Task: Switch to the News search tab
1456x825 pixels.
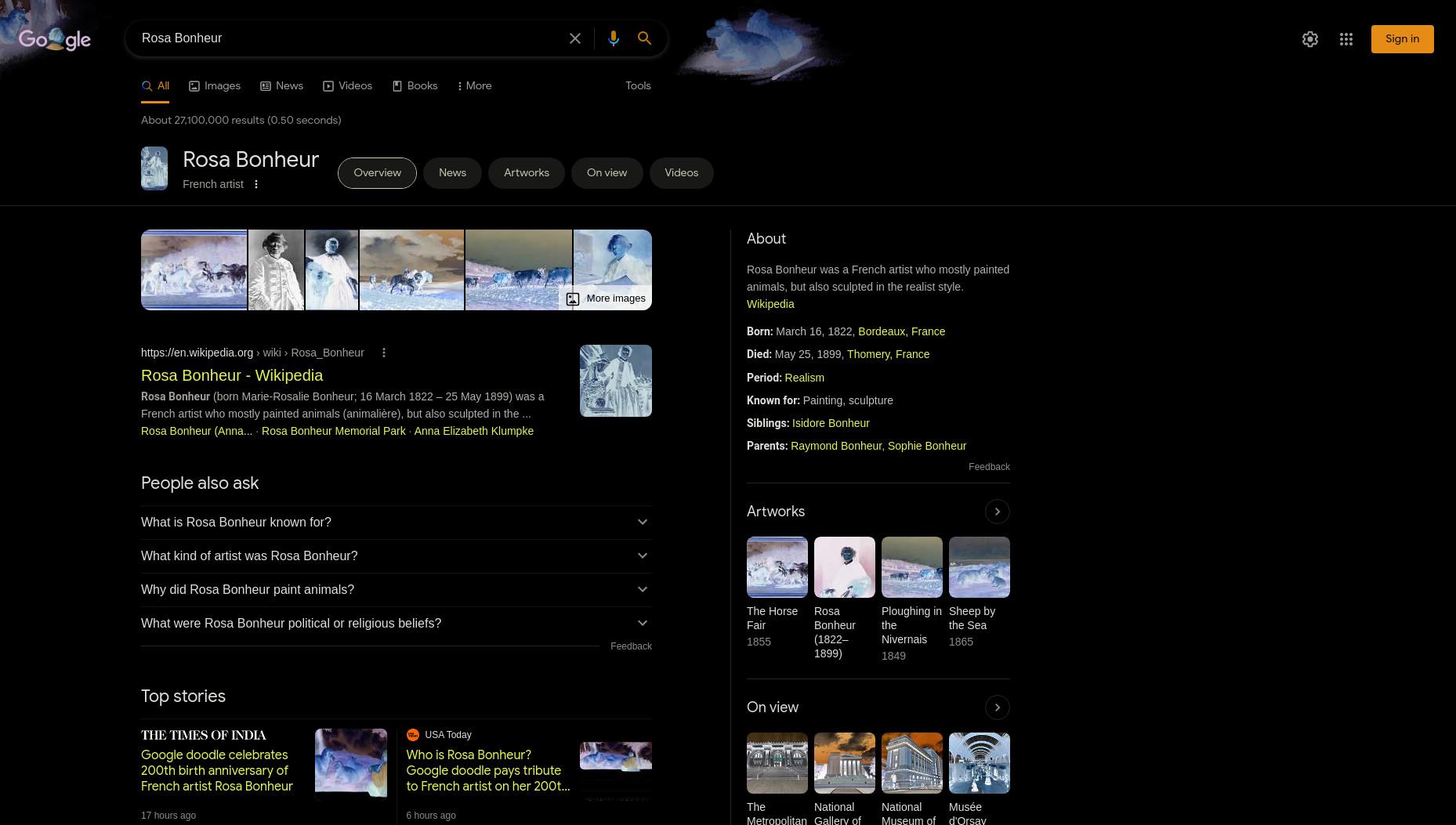Action: (x=281, y=86)
